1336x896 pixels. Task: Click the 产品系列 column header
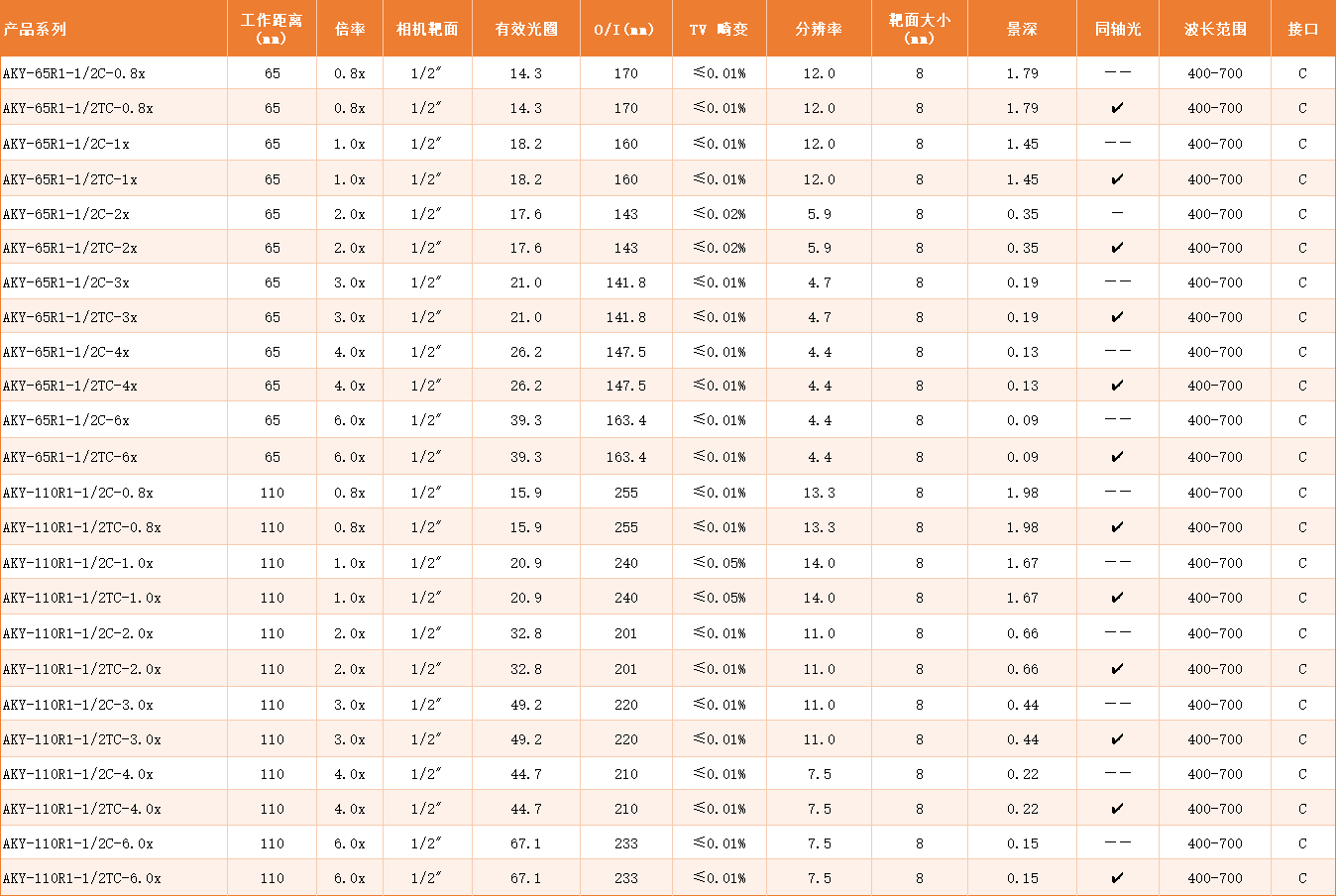35,29
